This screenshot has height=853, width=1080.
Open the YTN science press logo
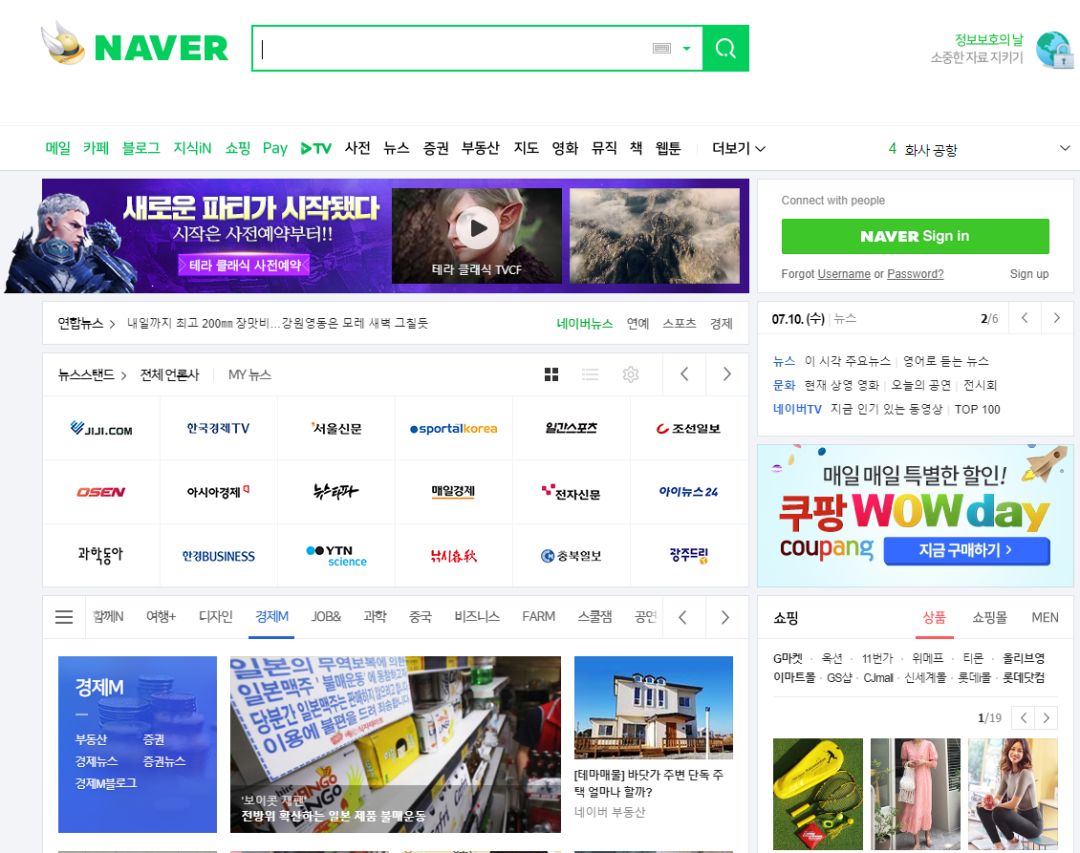point(336,555)
